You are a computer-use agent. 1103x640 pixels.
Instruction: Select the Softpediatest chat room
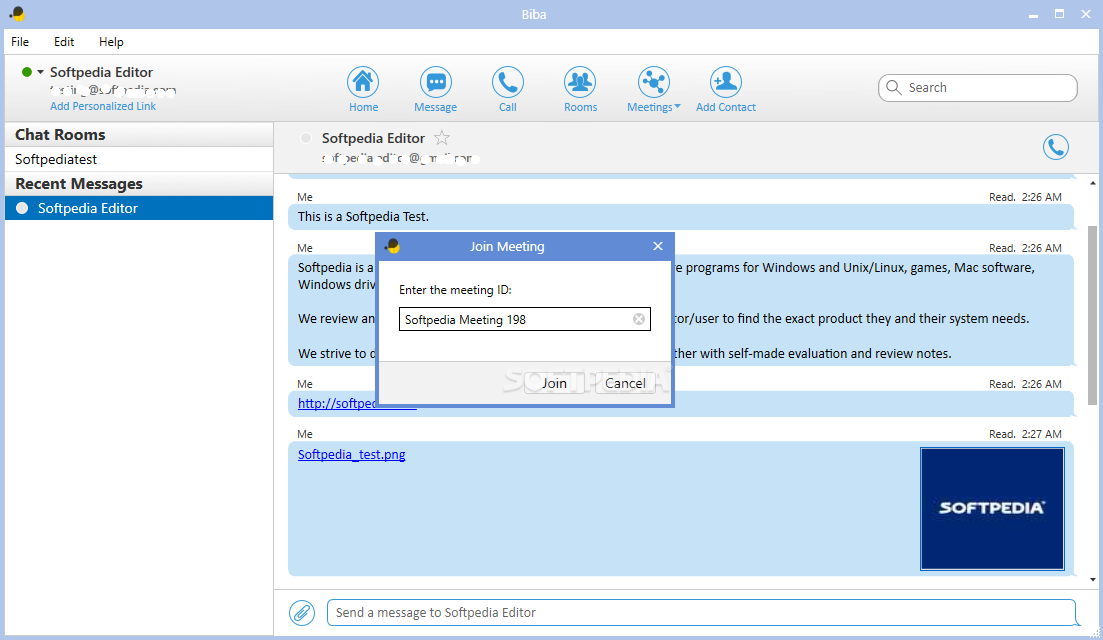(139, 159)
